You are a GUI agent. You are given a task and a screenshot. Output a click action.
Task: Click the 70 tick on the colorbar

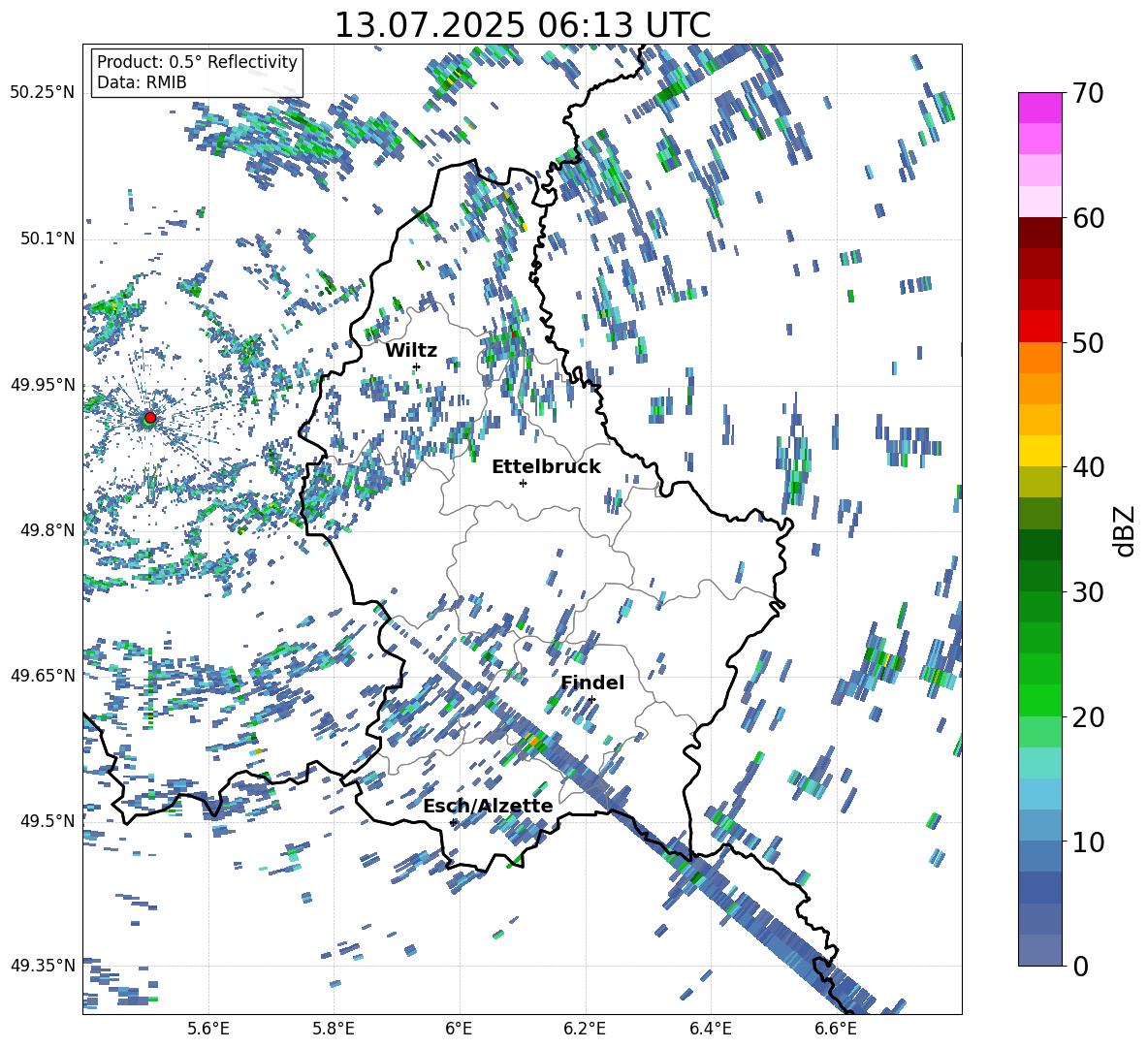tap(1087, 94)
